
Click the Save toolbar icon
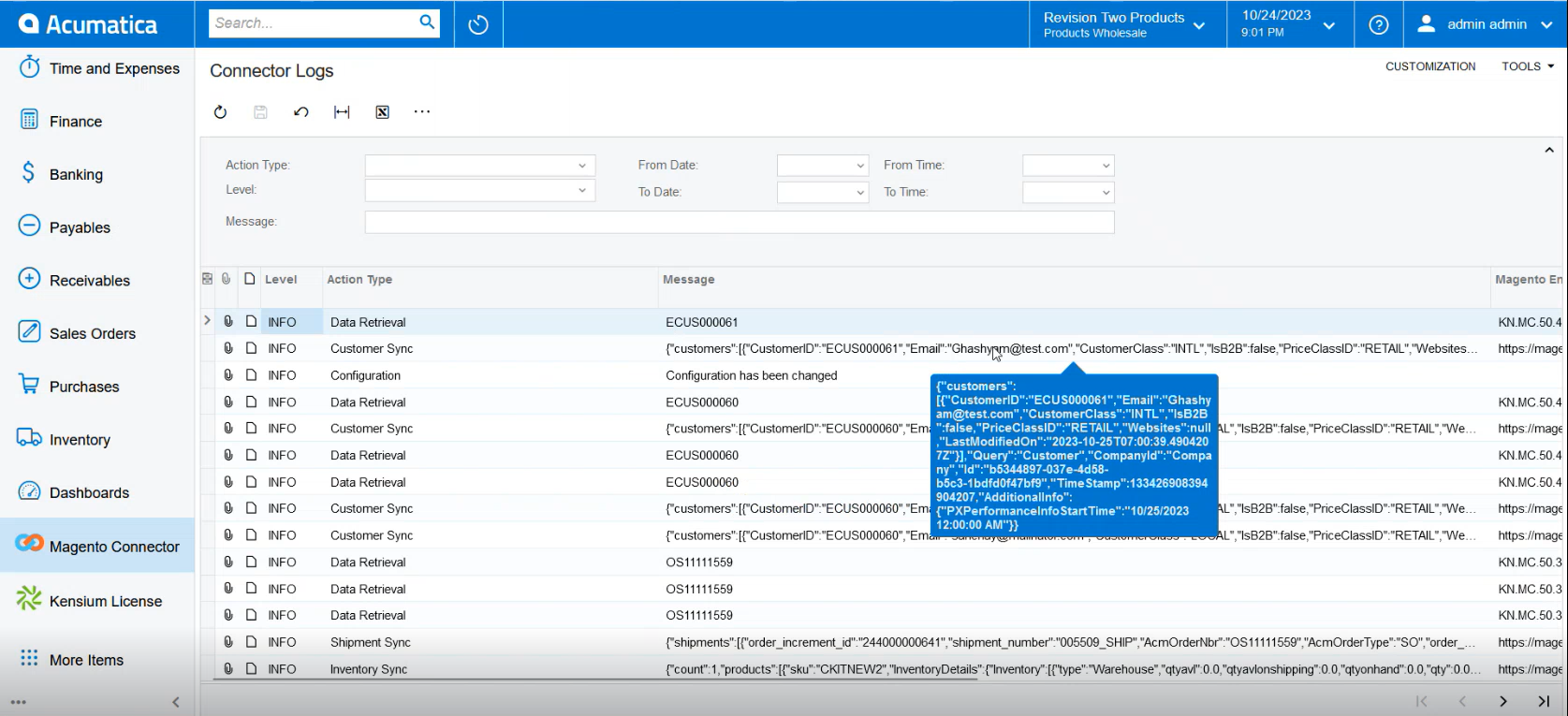point(260,112)
